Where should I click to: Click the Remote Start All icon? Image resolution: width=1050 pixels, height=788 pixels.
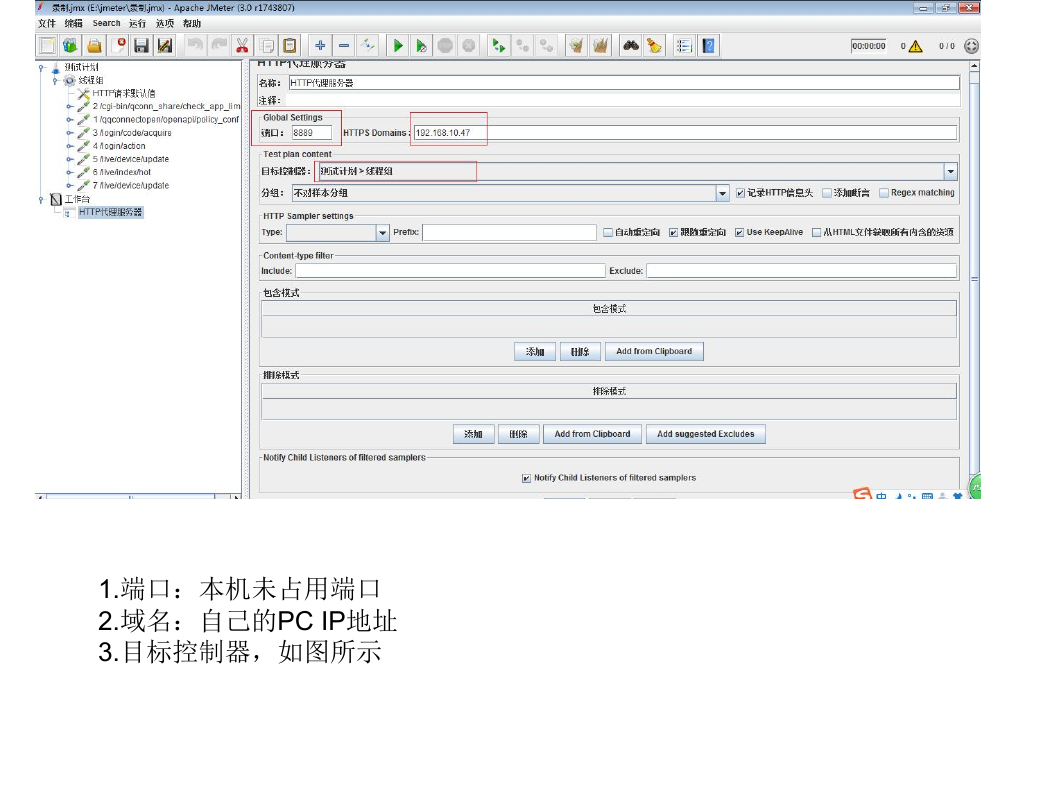[x=499, y=46]
